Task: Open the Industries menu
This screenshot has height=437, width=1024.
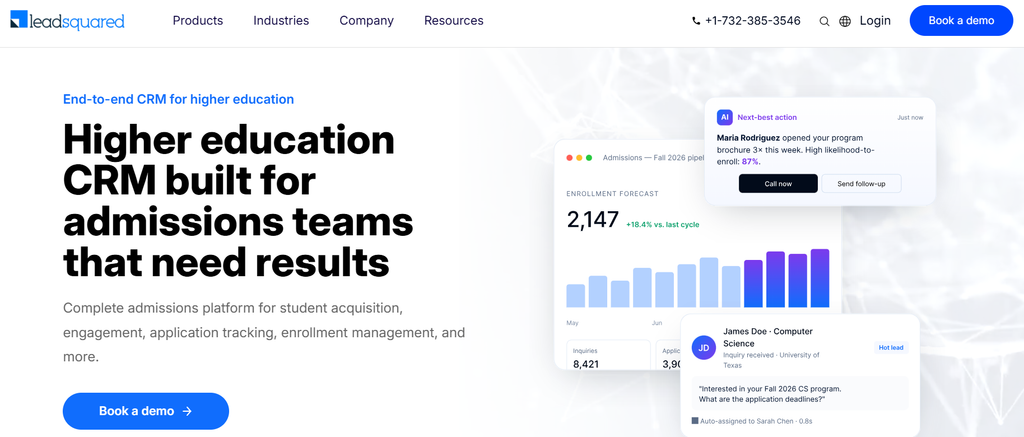Action: 281,21
